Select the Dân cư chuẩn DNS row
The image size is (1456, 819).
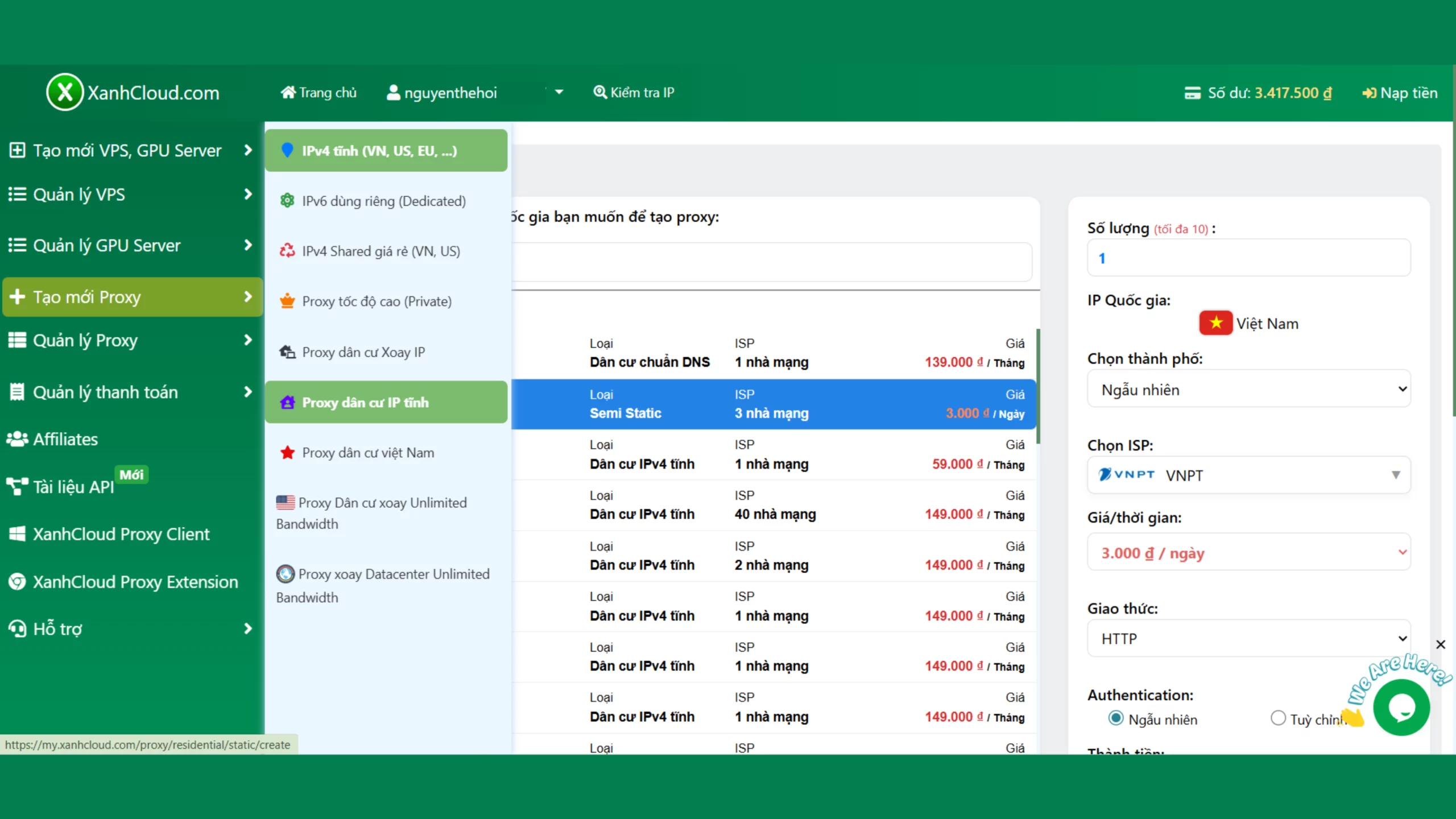point(773,353)
